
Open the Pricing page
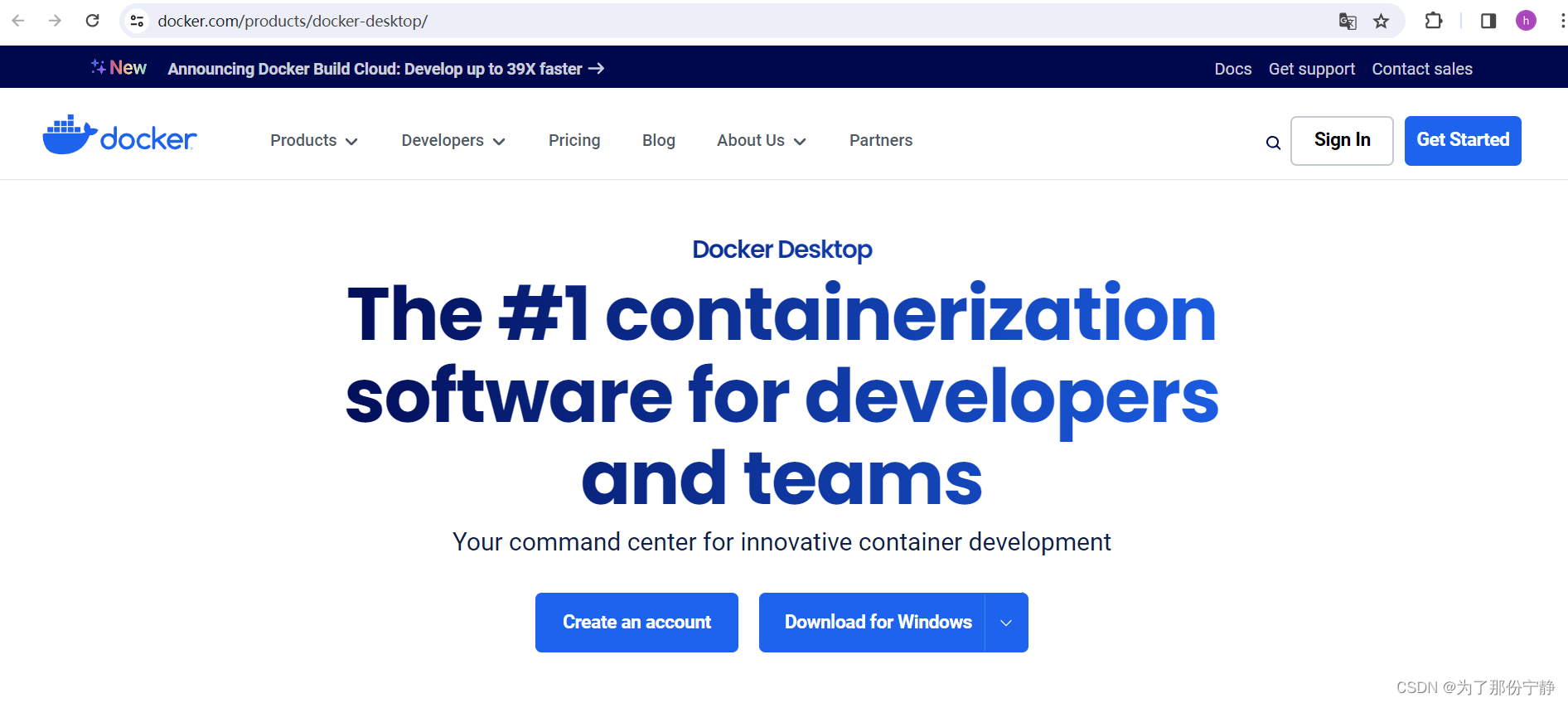(x=574, y=140)
